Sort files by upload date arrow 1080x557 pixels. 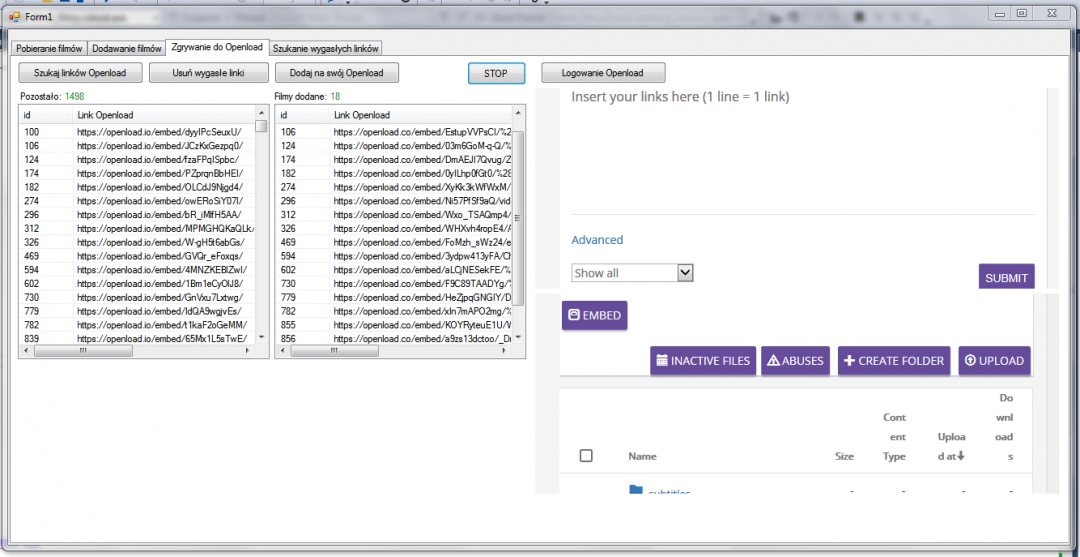pyautogui.click(x=961, y=456)
